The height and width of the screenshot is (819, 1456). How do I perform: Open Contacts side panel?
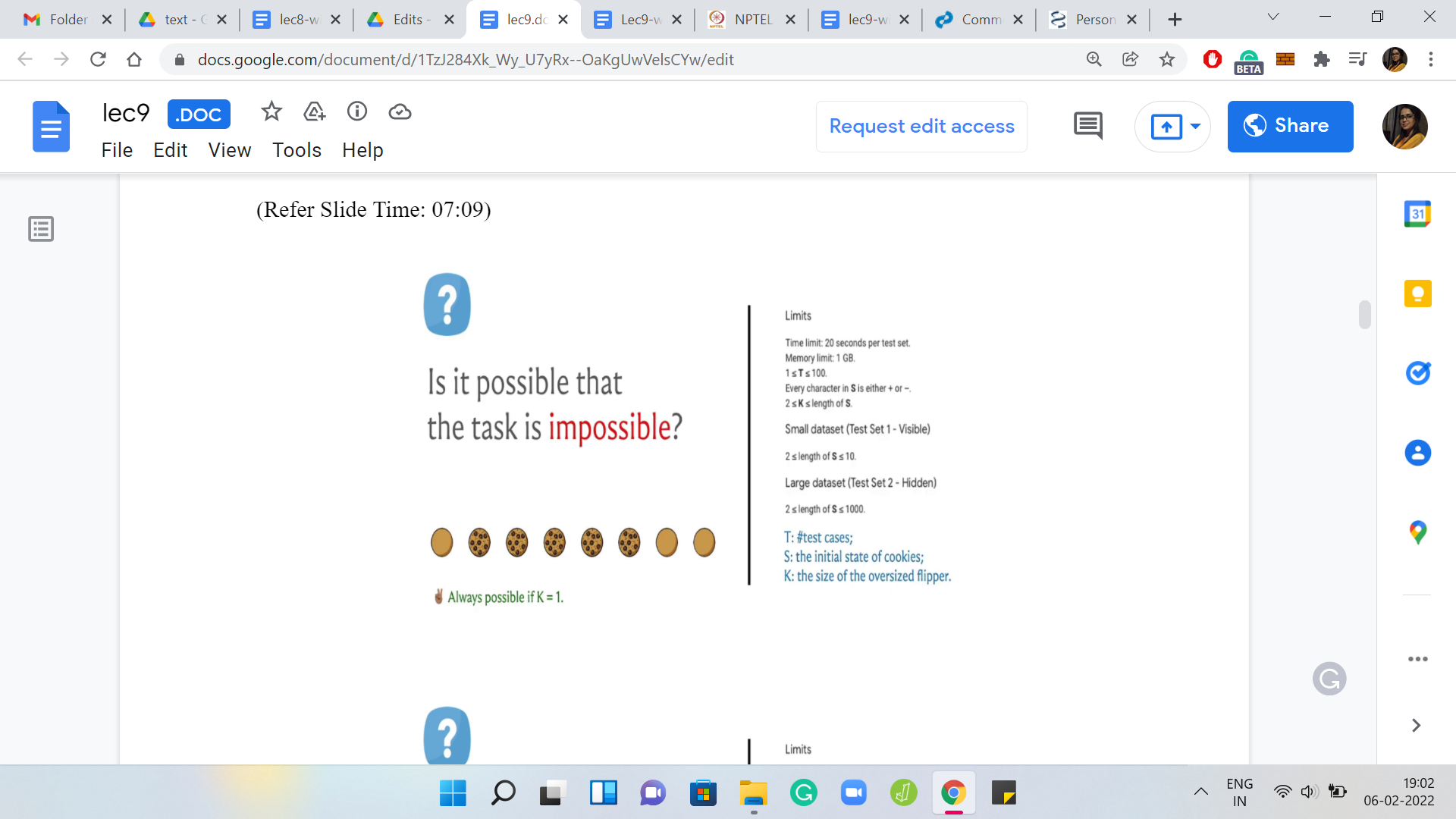pyautogui.click(x=1417, y=453)
